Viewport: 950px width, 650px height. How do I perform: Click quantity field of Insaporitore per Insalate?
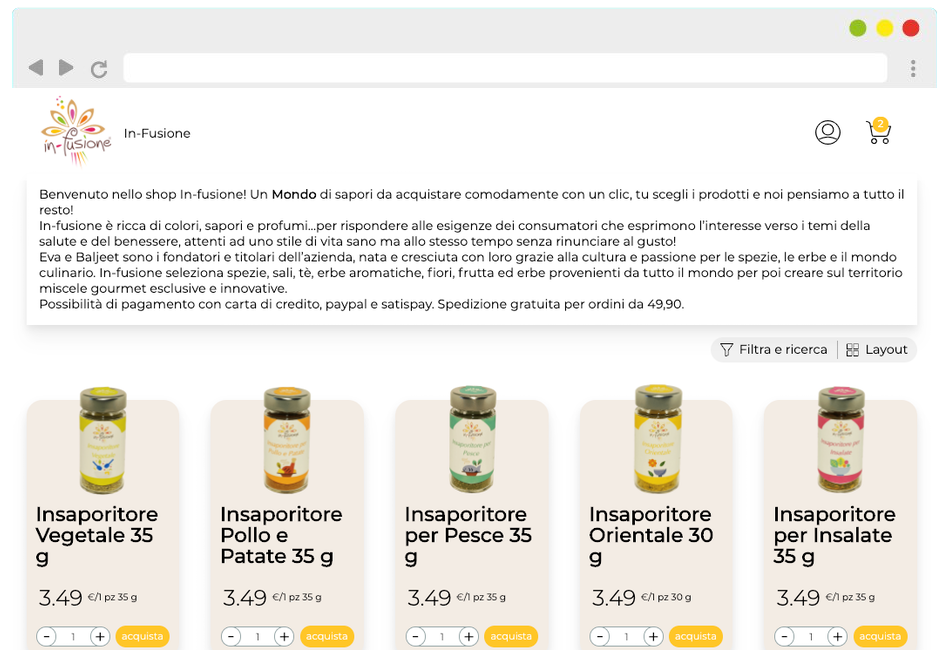pyautogui.click(x=811, y=637)
